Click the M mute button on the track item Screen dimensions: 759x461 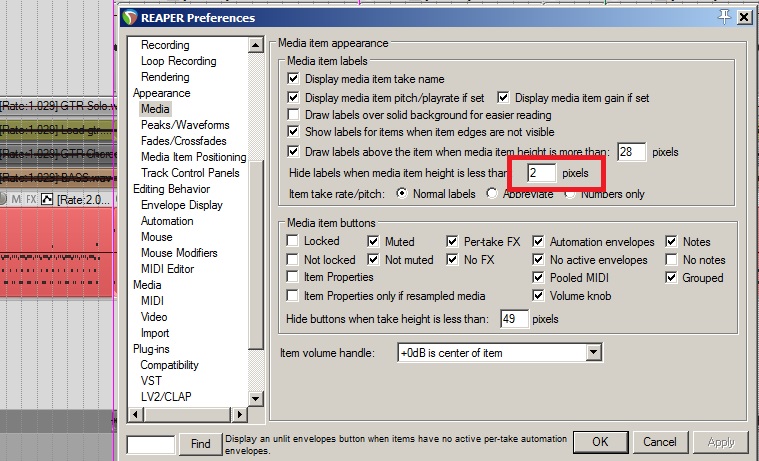pyautogui.click(x=16, y=199)
